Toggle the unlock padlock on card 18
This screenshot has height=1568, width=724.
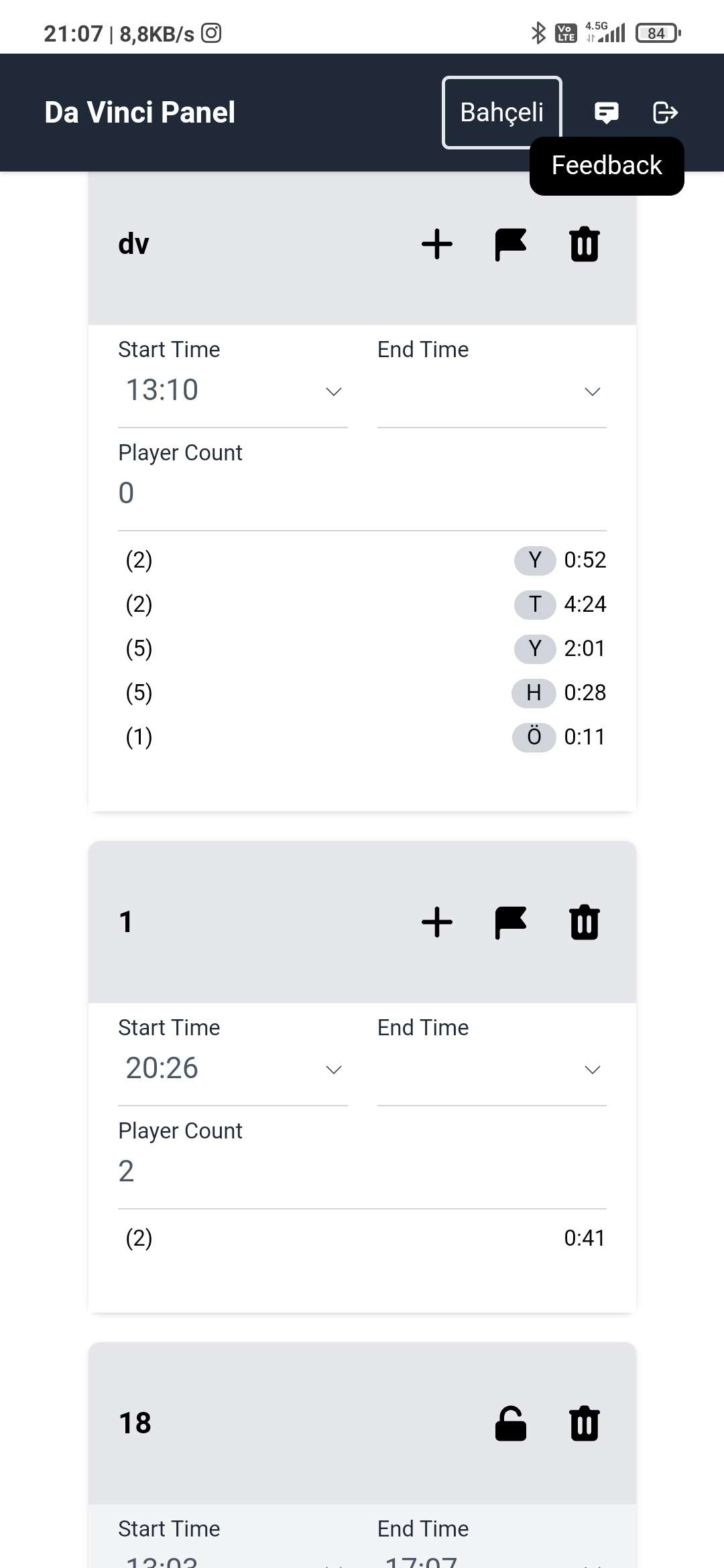pos(511,1423)
